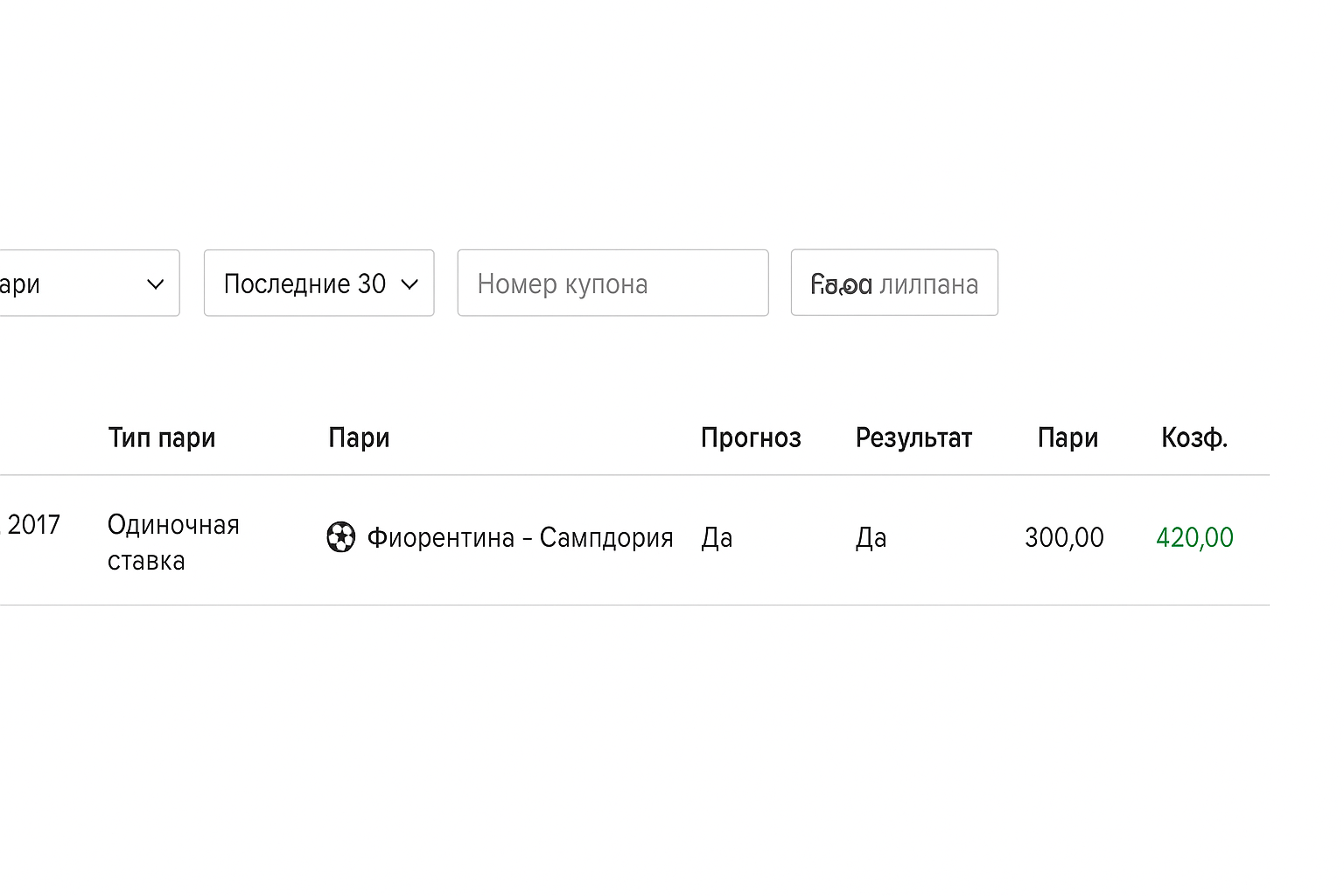Click the Пари header above 300,00

[x=1067, y=437]
